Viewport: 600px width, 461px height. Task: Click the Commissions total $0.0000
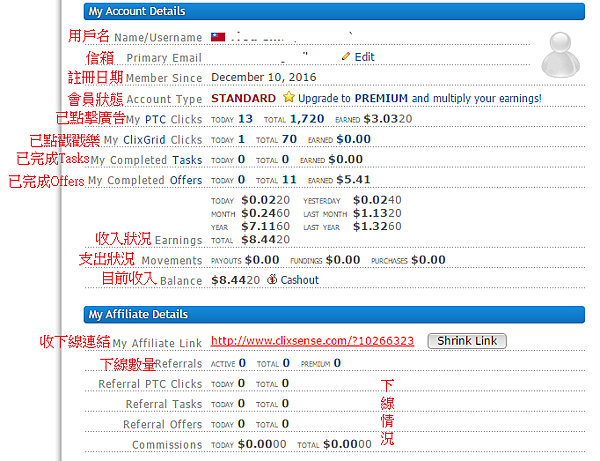coord(347,444)
